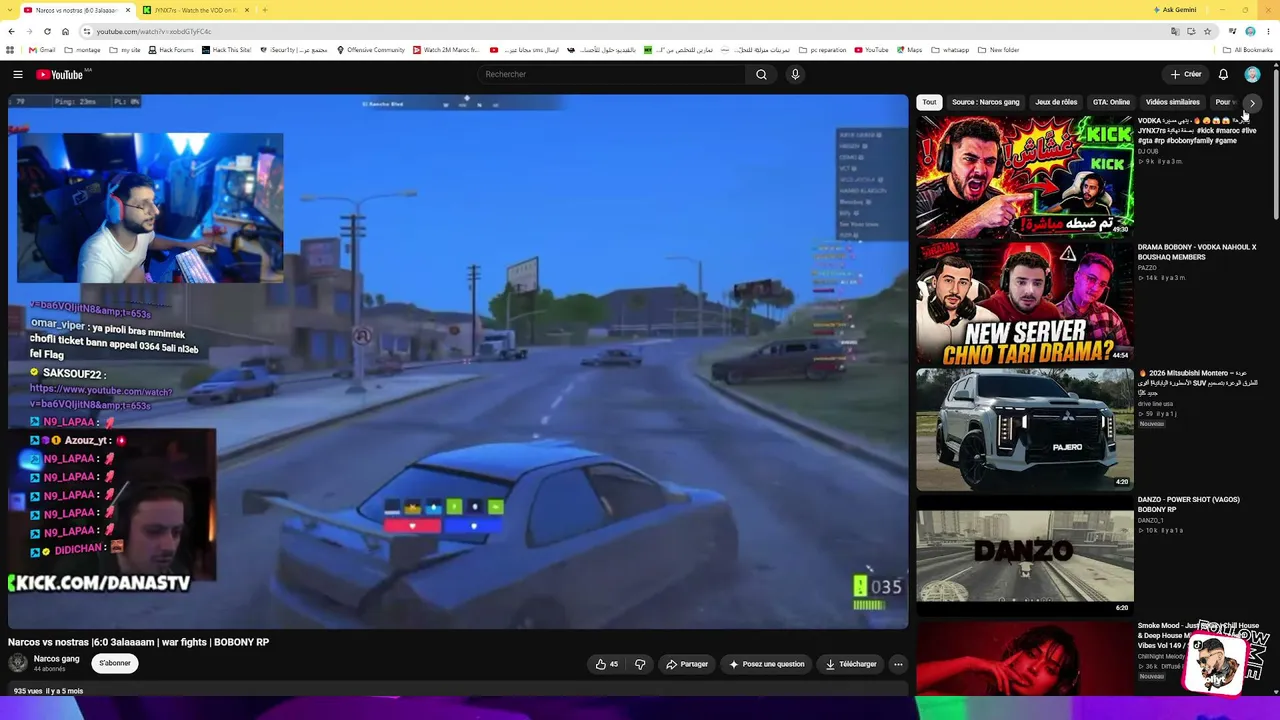Open the NEW SERVER CHNO TARI DRAMA thumbnail
This screenshot has height=720, width=1280.
(x=1025, y=303)
